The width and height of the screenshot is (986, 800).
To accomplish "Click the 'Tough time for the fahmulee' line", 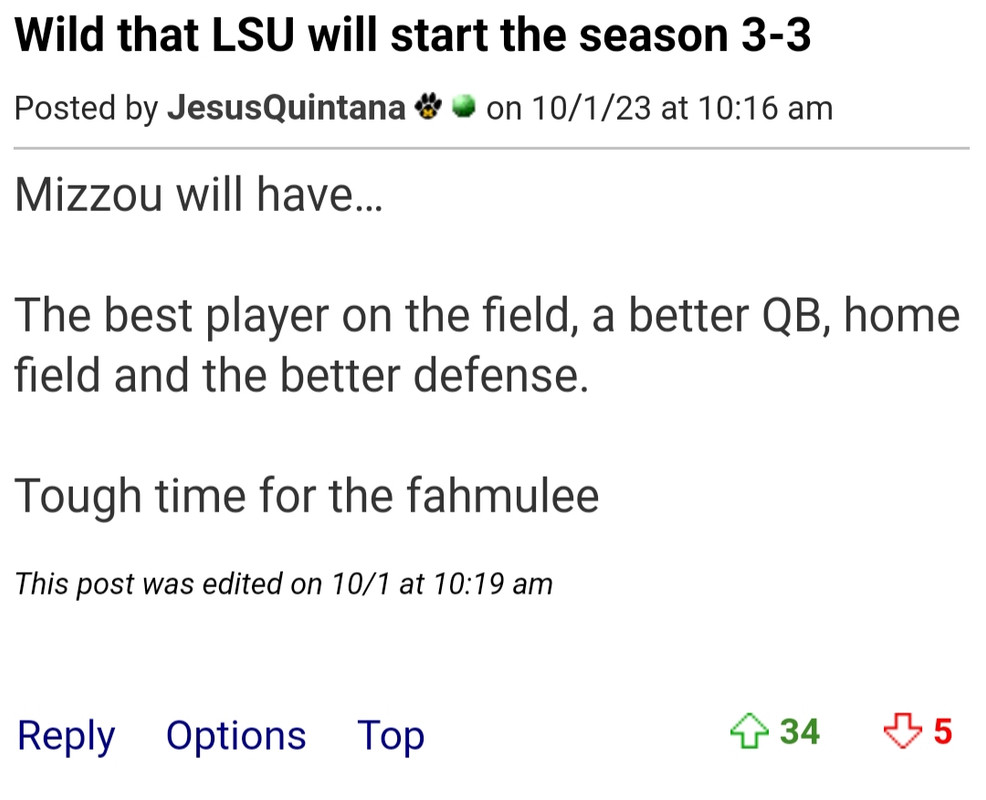I will click(306, 497).
